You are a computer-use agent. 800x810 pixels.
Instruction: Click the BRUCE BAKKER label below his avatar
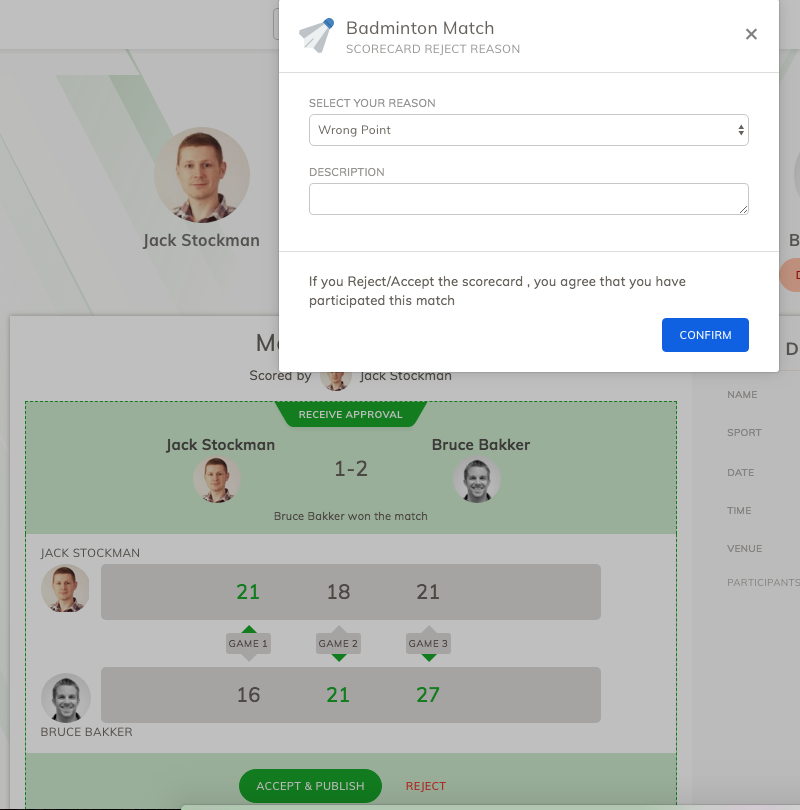[86, 732]
